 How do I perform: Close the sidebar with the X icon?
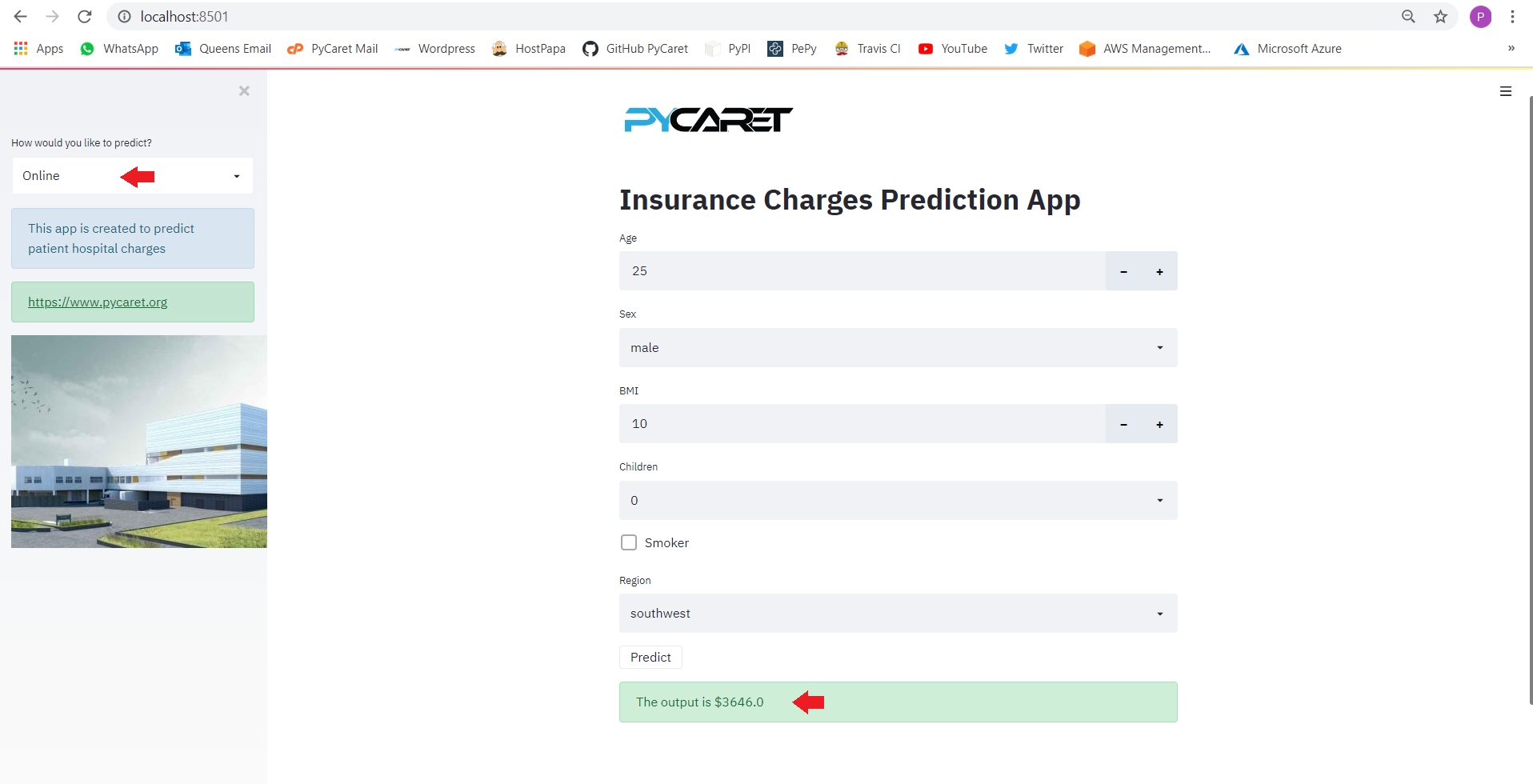244,91
